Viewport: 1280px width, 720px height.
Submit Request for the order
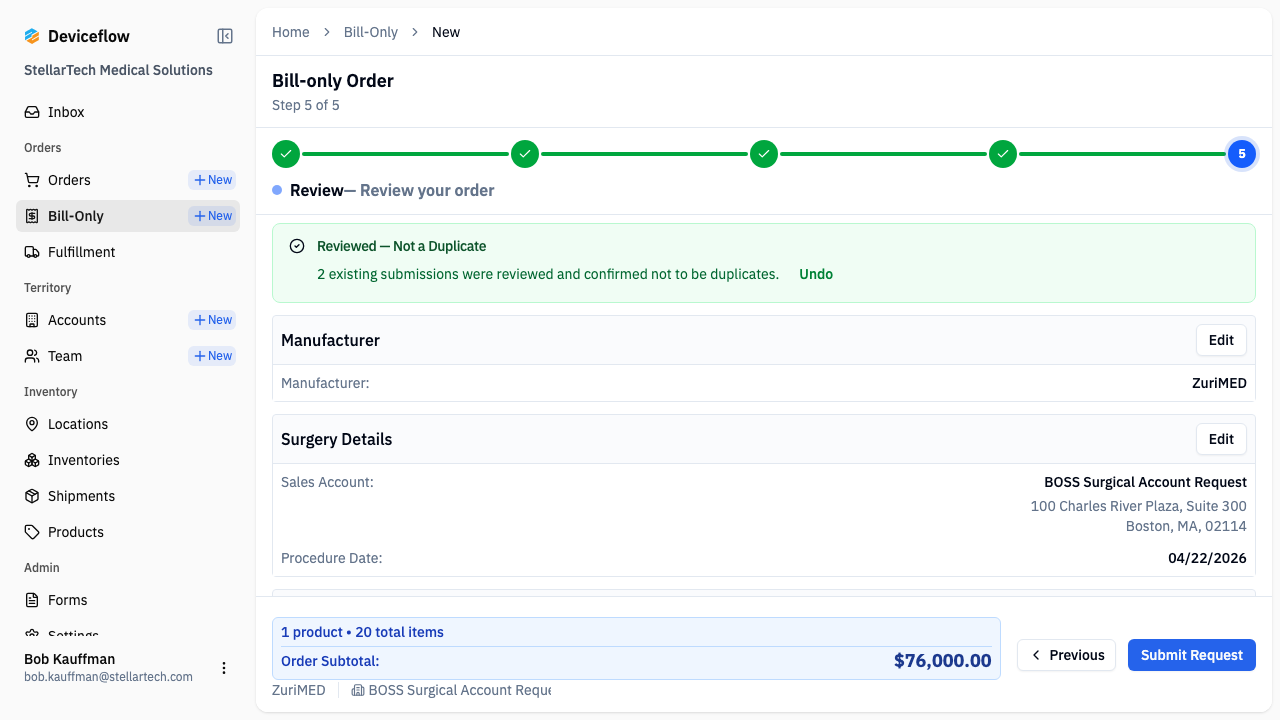[1192, 655]
